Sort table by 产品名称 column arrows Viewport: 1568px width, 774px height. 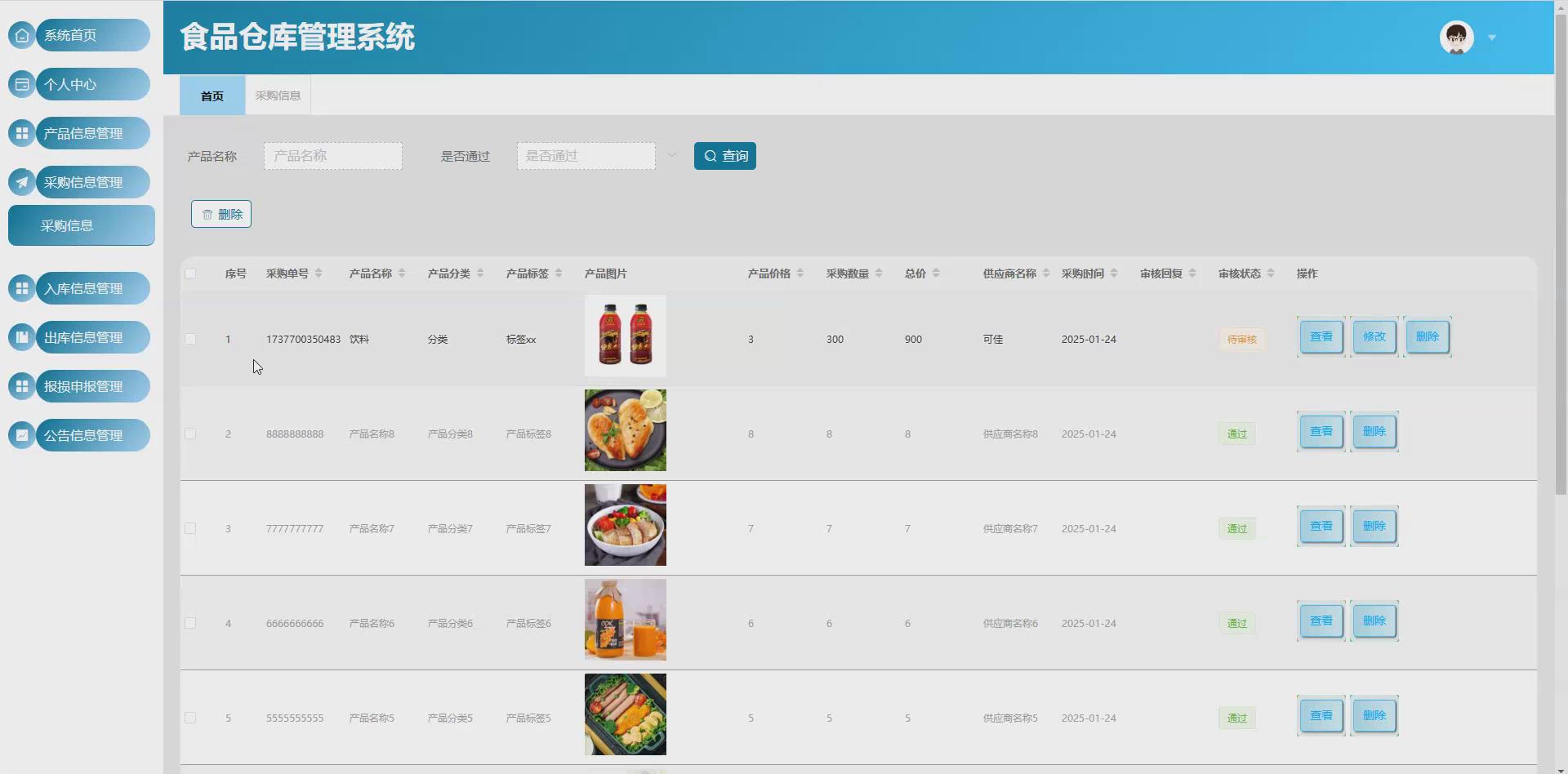(x=402, y=274)
